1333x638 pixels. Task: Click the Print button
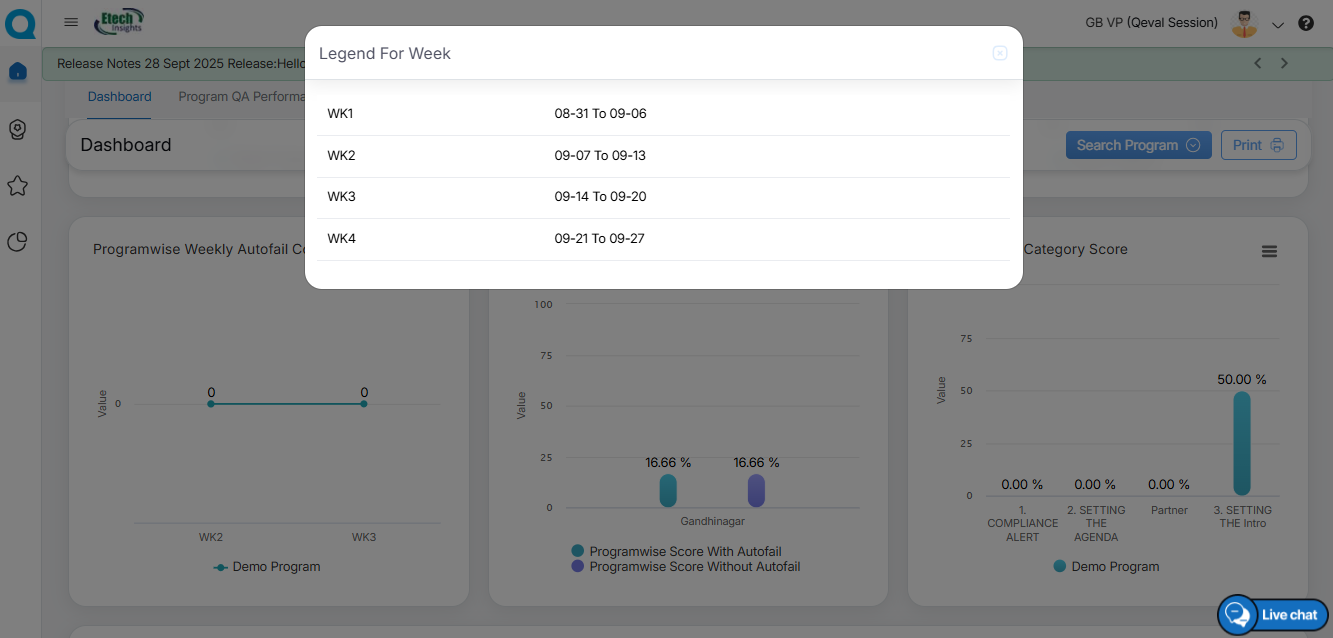(x=1258, y=145)
